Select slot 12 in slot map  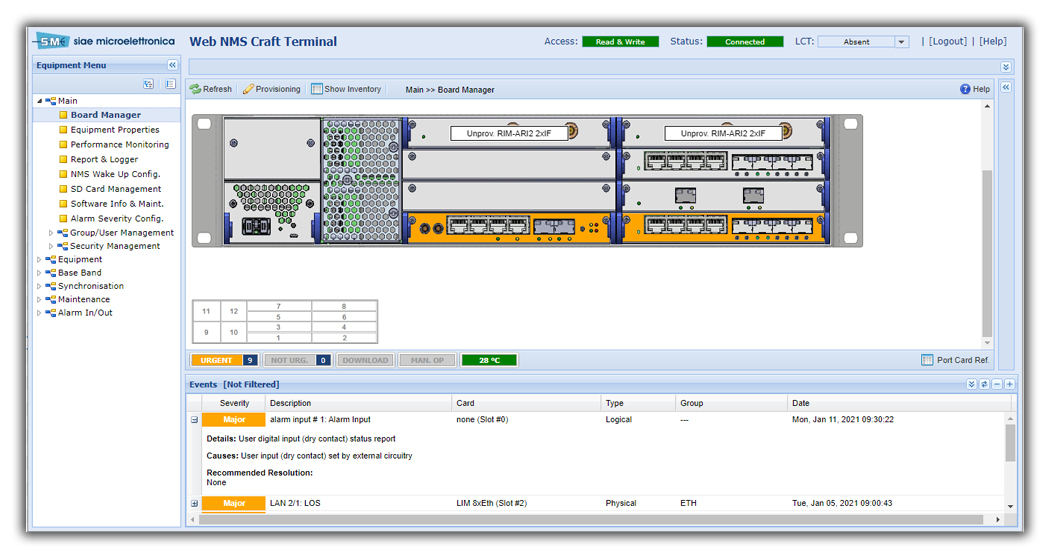pyautogui.click(x=234, y=312)
